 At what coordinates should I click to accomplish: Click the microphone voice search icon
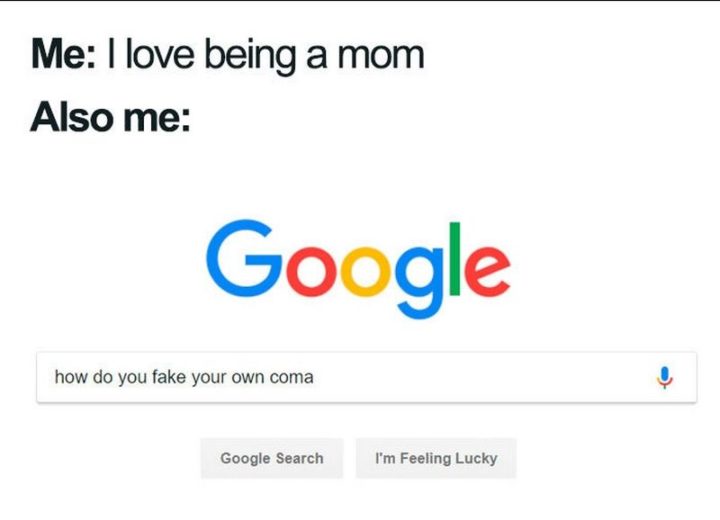coord(665,378)
